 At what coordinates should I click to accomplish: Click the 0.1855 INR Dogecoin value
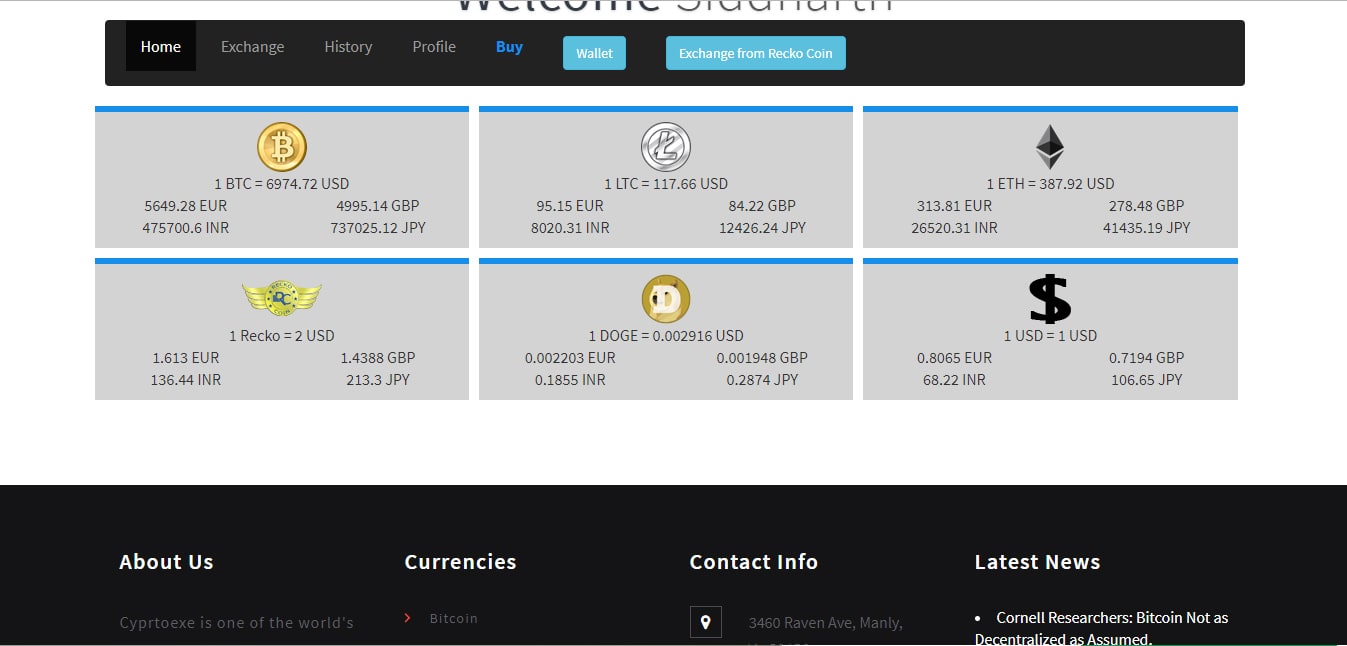(x=570, y=380)
